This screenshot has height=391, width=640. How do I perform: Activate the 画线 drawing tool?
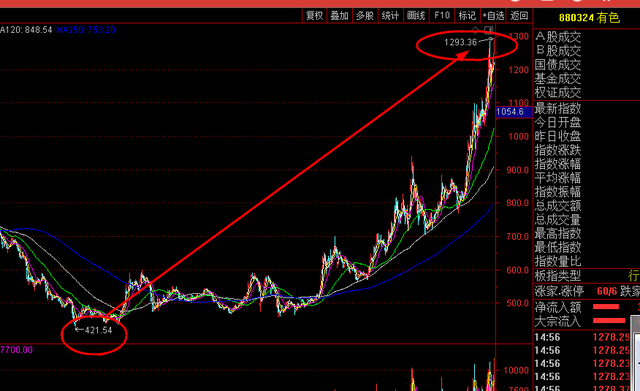(x=416, y=16)
